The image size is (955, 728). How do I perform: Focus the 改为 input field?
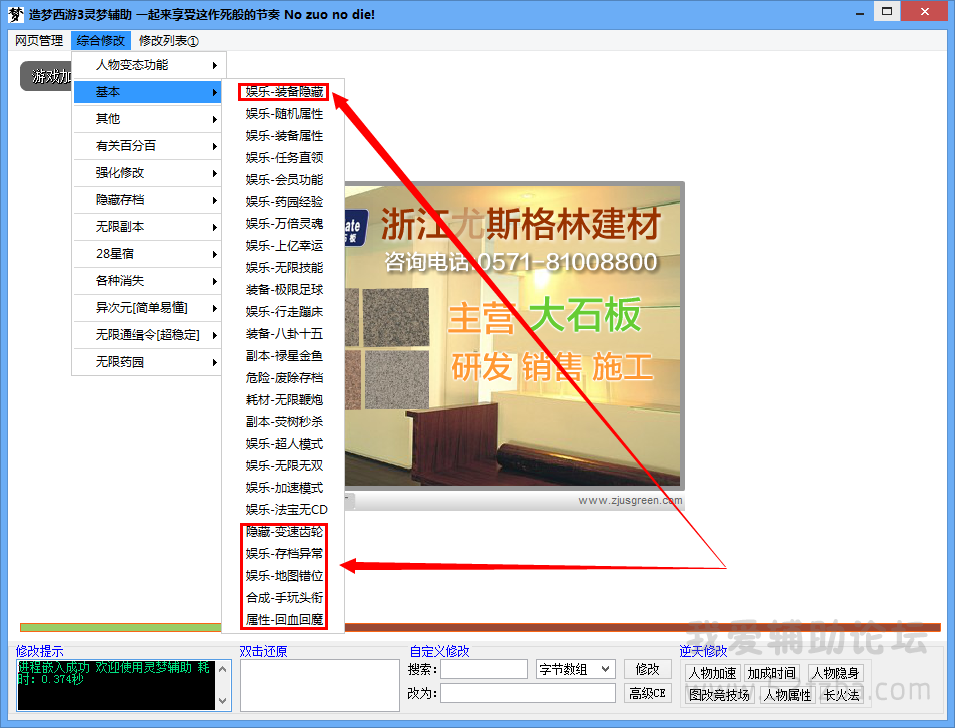click(x=527, y=693)
